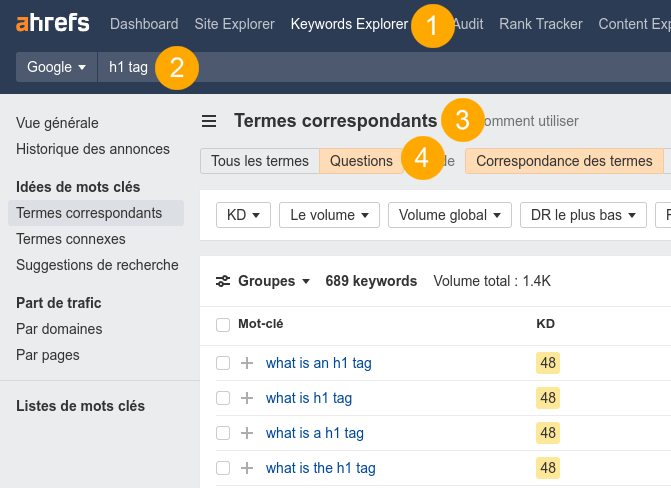
Task: Click the Mot-clé column header
Action: [x=260, y=324]
